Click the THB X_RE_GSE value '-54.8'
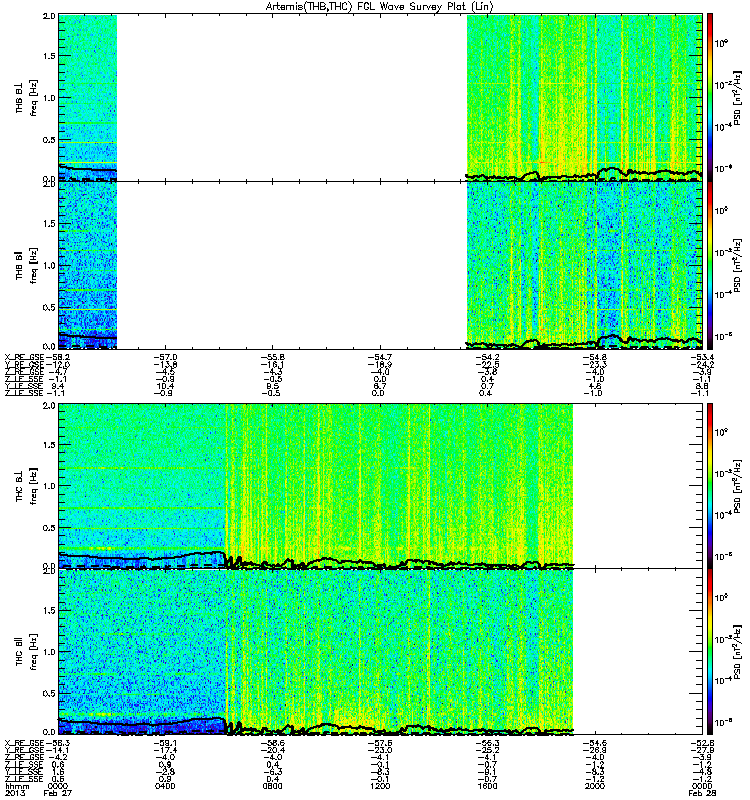Image resolution: width=750 pixels, height=800 pixels. [x=594, y=357]
